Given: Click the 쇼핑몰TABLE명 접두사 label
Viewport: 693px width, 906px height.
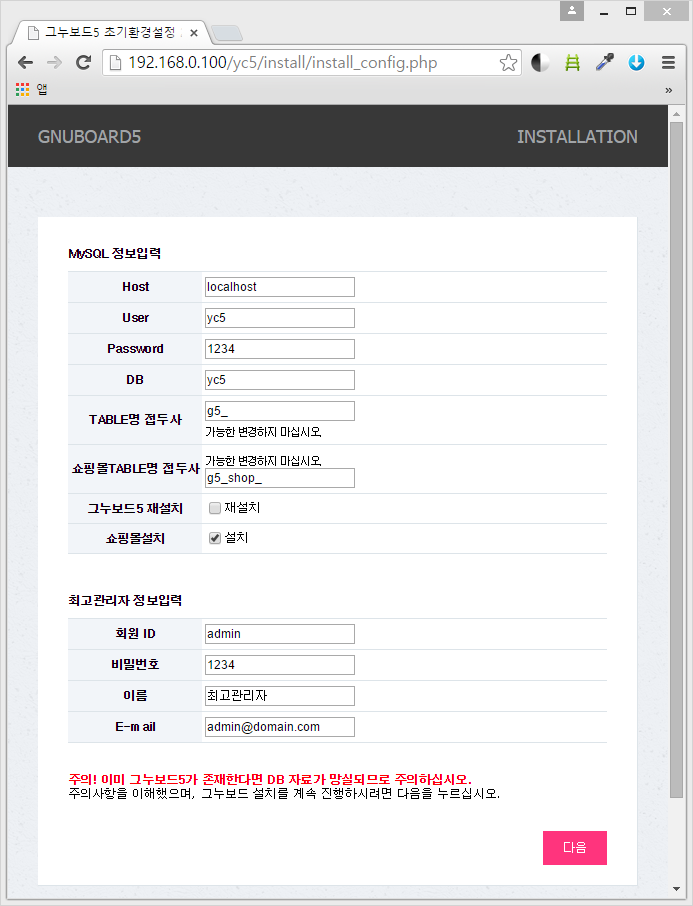Looking at the screenshot, I should tap(135, 469).
